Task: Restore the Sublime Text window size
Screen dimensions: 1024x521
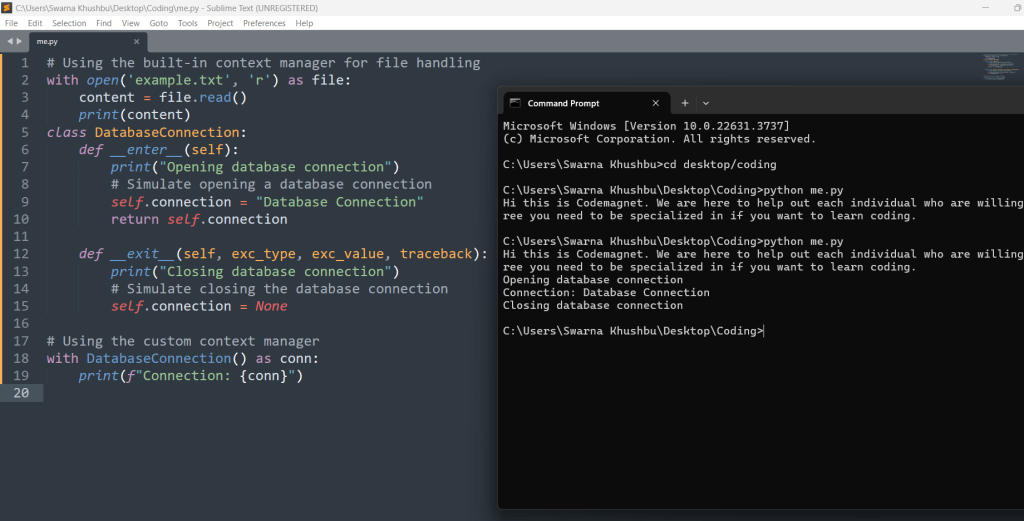Action: pos(1017,8)
